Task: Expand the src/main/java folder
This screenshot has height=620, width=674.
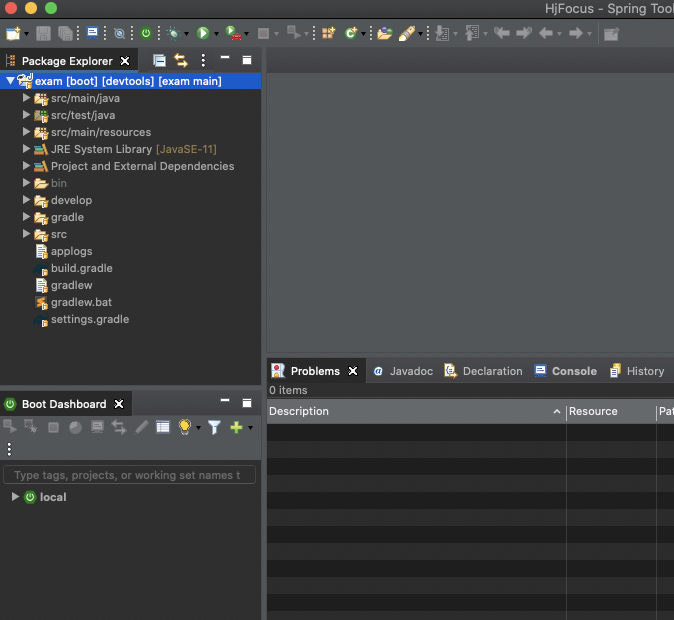Action: [26, 98]
